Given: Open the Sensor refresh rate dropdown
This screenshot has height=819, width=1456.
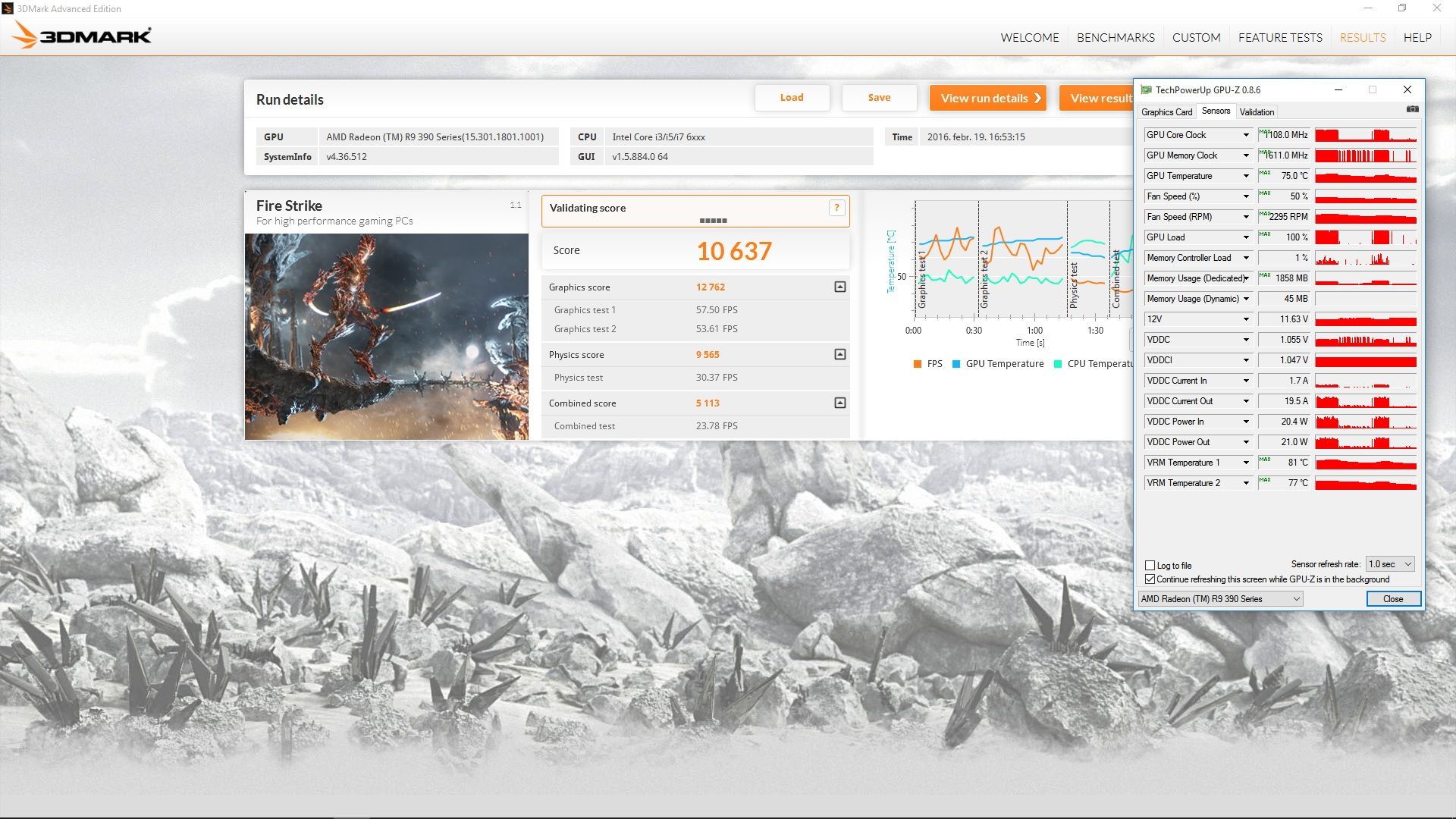Looking at the screenshot, I should coord(1390,564).
